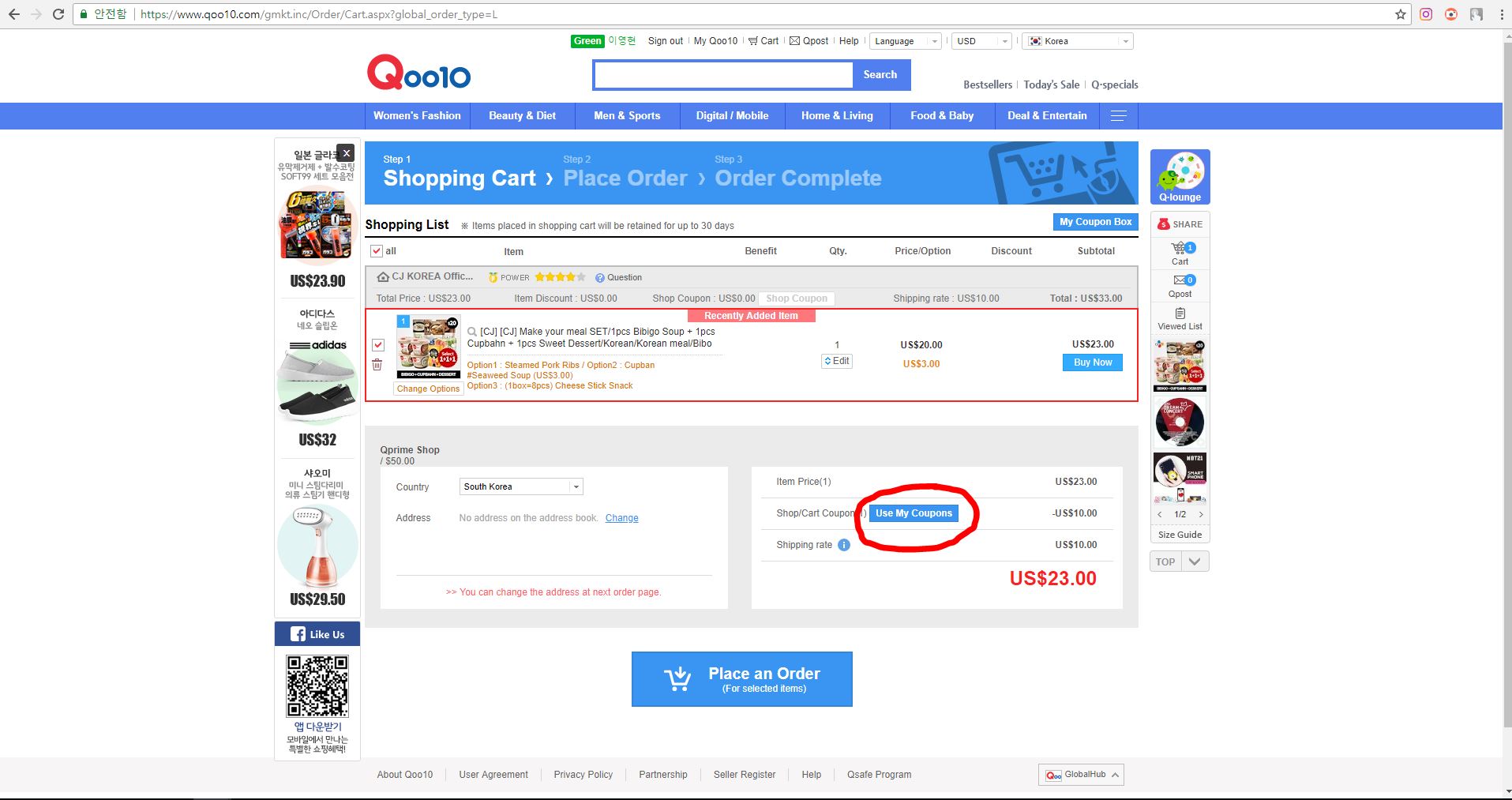This screenshot has width=1512, height=800.
Task: Open the Chrome three-dot menu
Action: [1501, 14]
